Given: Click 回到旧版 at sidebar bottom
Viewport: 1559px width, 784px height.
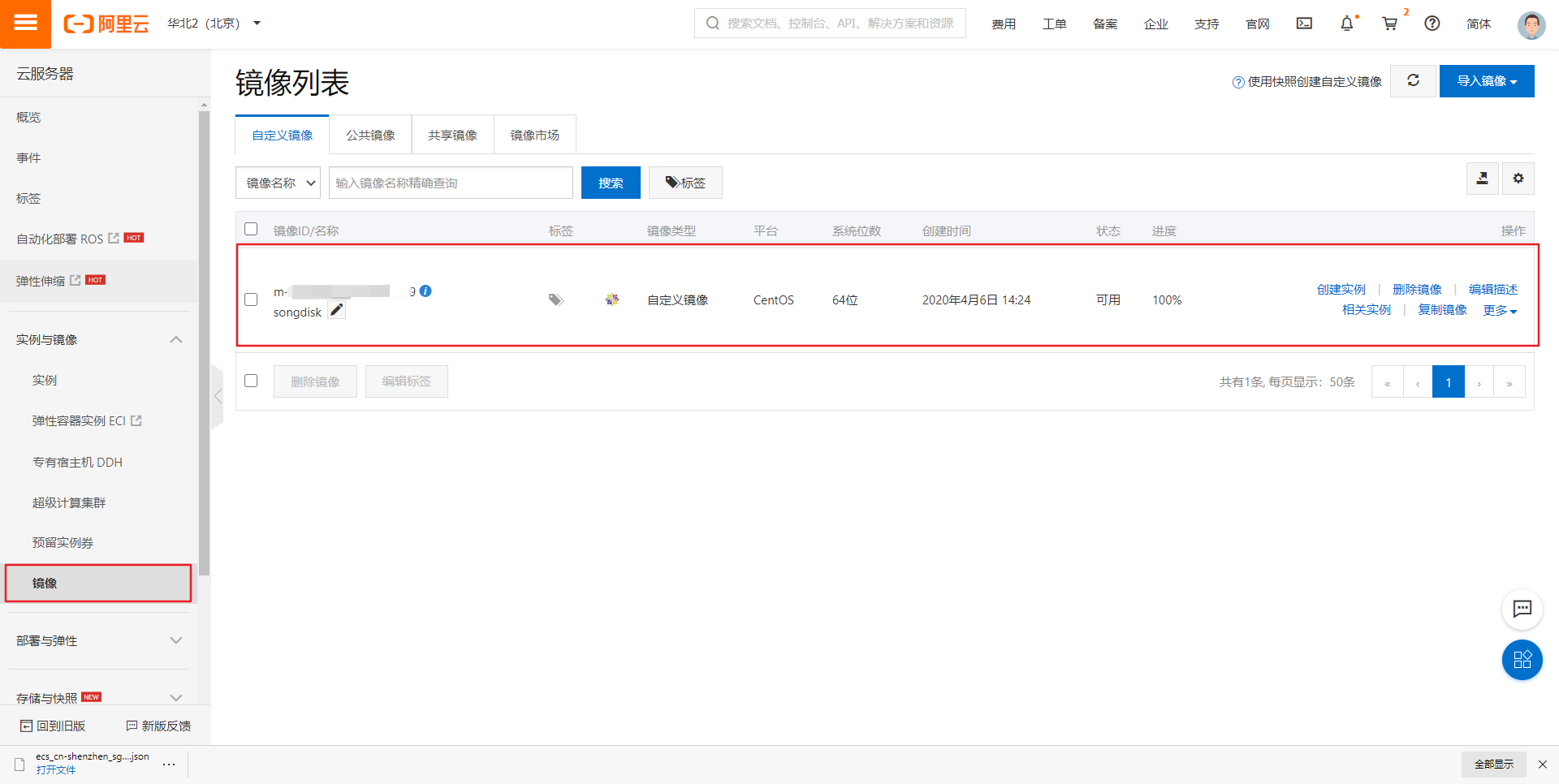Looking at the screenshot, I should (53, 726).
